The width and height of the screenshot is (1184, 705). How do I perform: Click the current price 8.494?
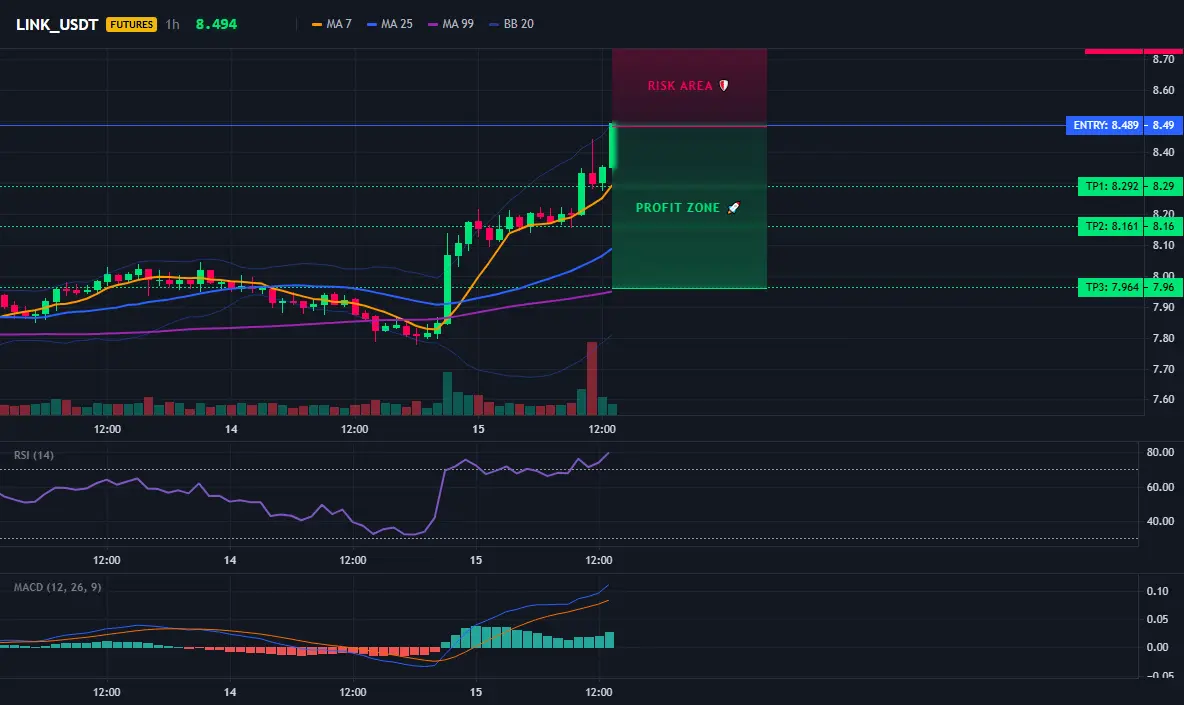[216, 24]
